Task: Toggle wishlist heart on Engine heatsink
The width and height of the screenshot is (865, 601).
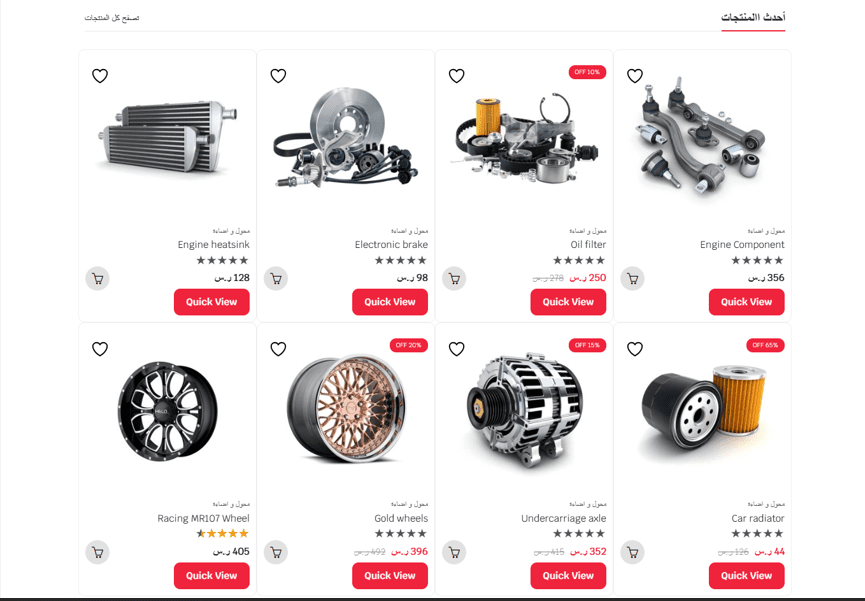Action: 100,76
